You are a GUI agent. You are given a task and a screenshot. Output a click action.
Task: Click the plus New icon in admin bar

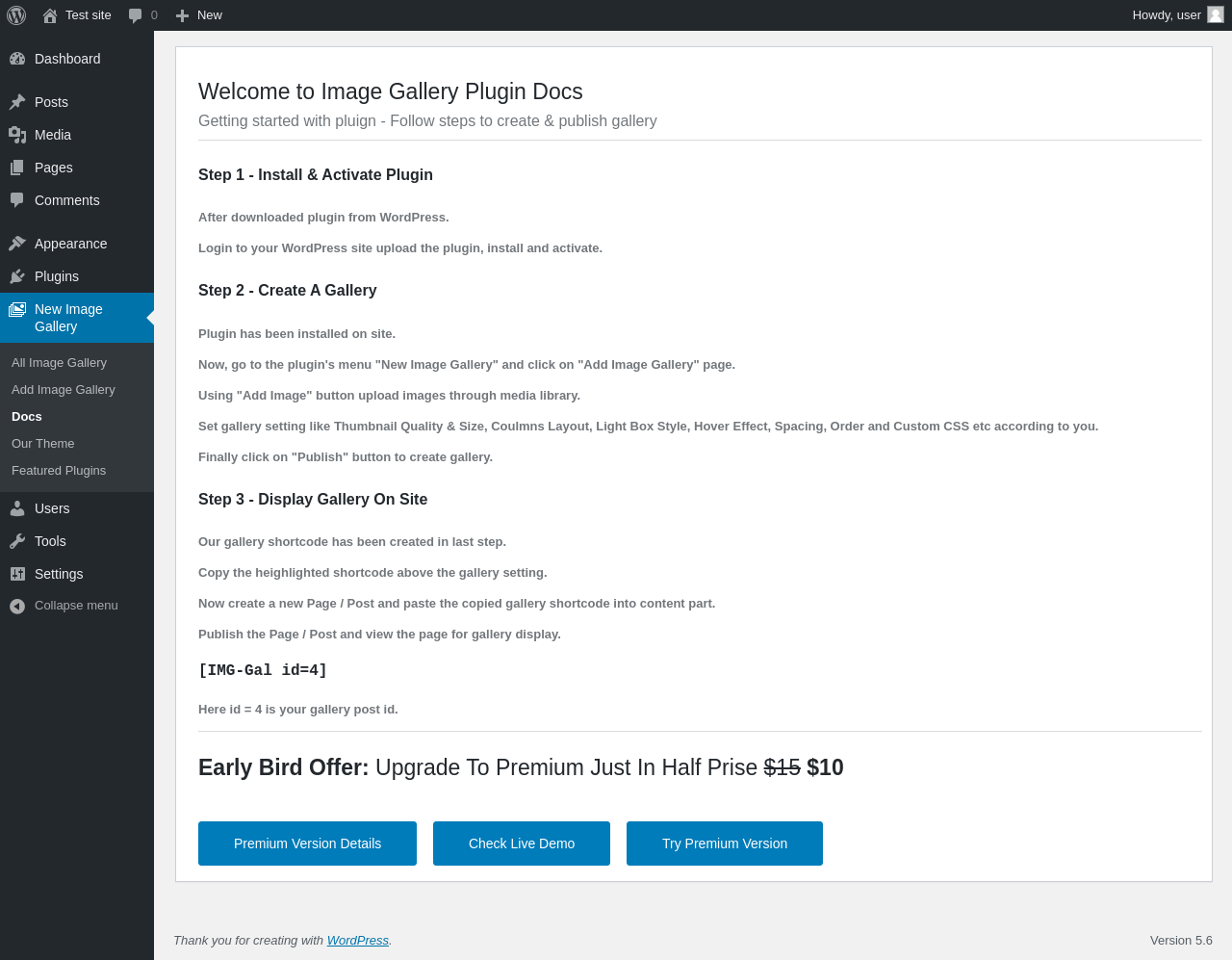(x=182, y=15)
